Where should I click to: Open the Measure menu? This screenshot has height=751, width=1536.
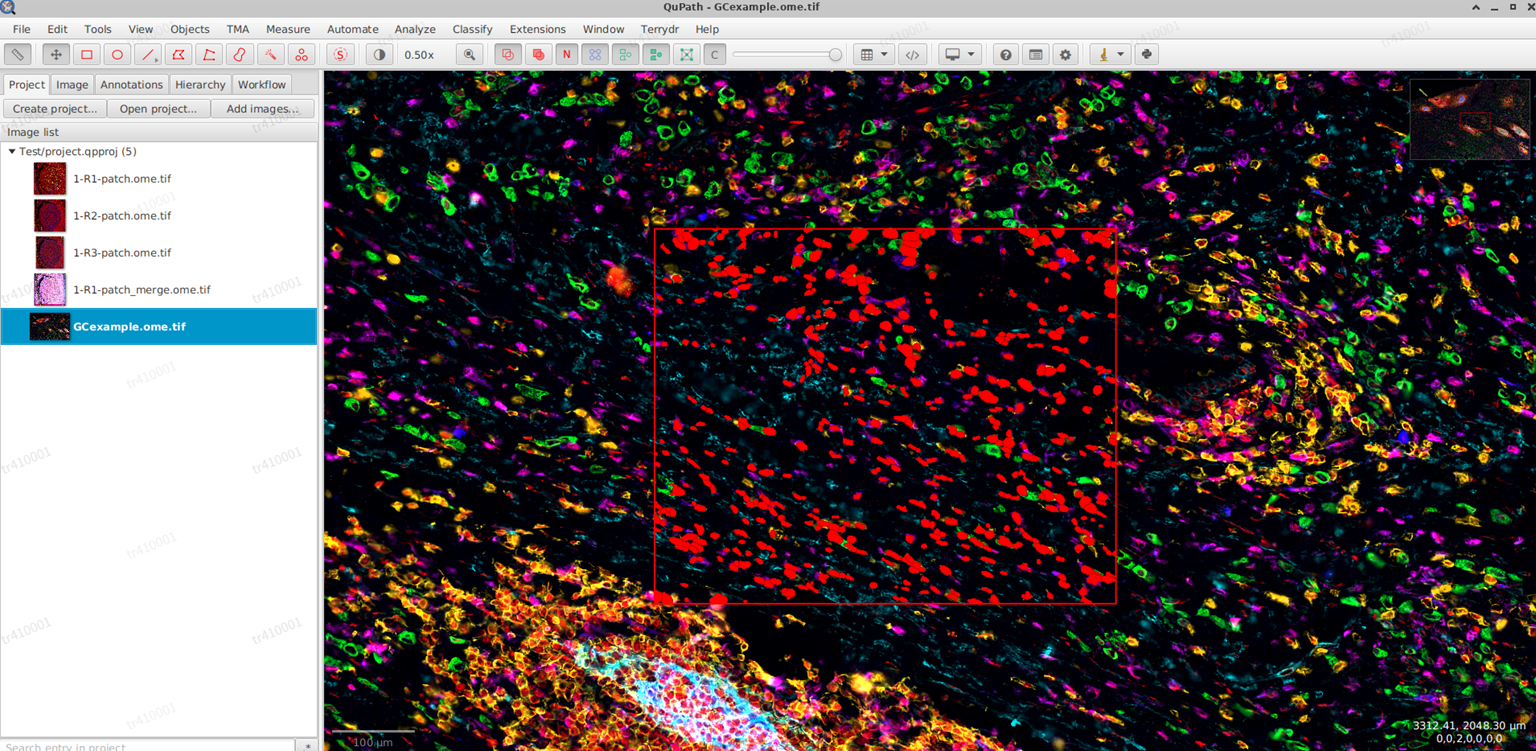288,29
